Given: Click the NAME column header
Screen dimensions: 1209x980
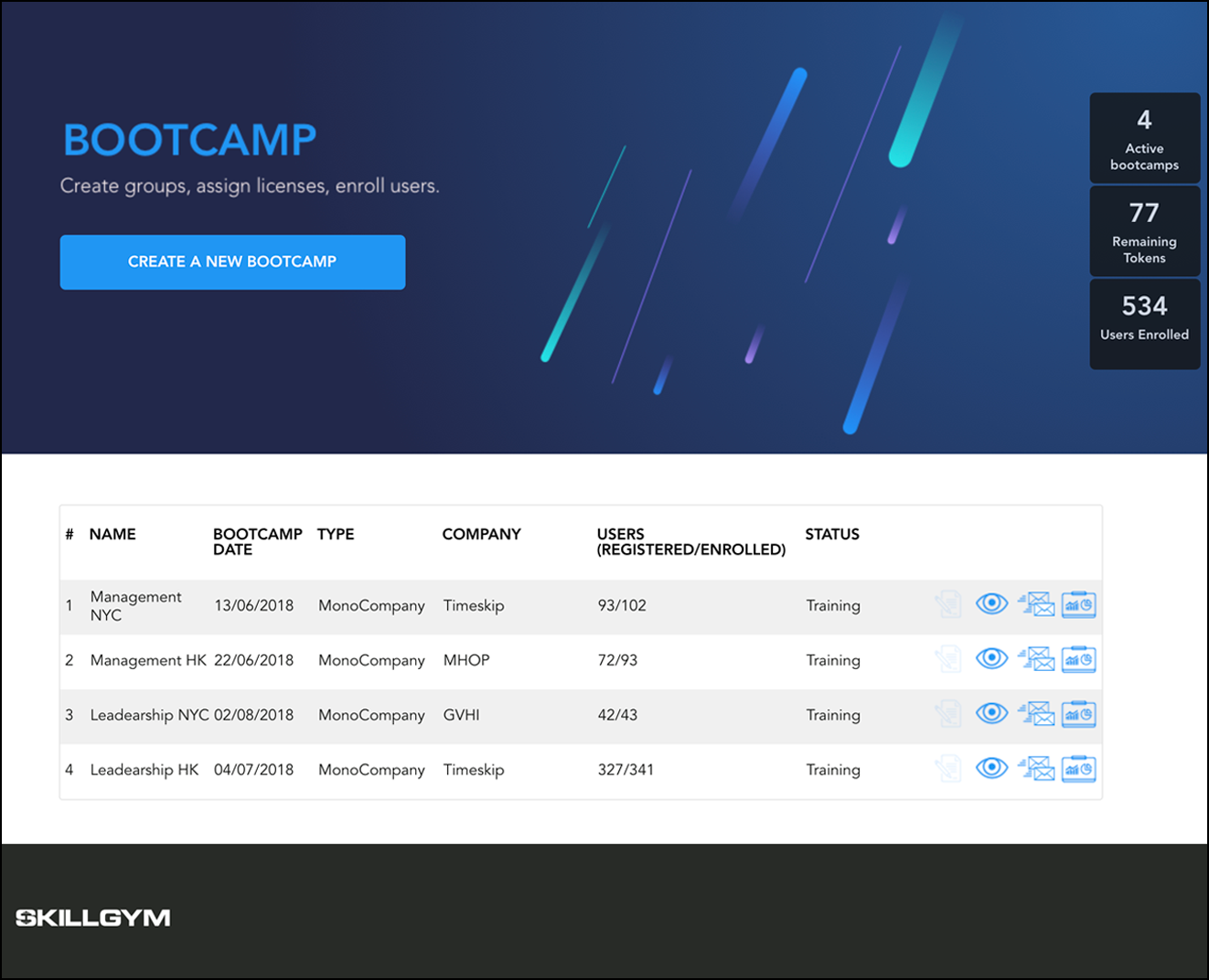Looking at the screenshot, I should tap(112, 535).
